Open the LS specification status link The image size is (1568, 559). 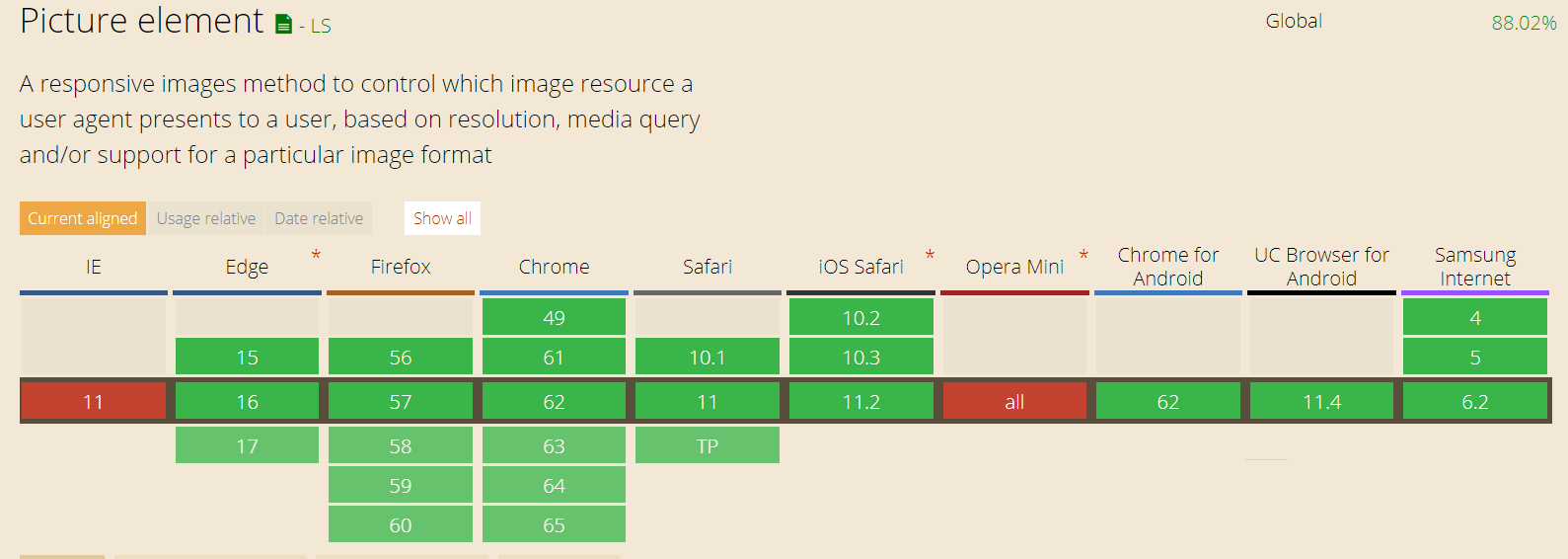click(321, 27)
